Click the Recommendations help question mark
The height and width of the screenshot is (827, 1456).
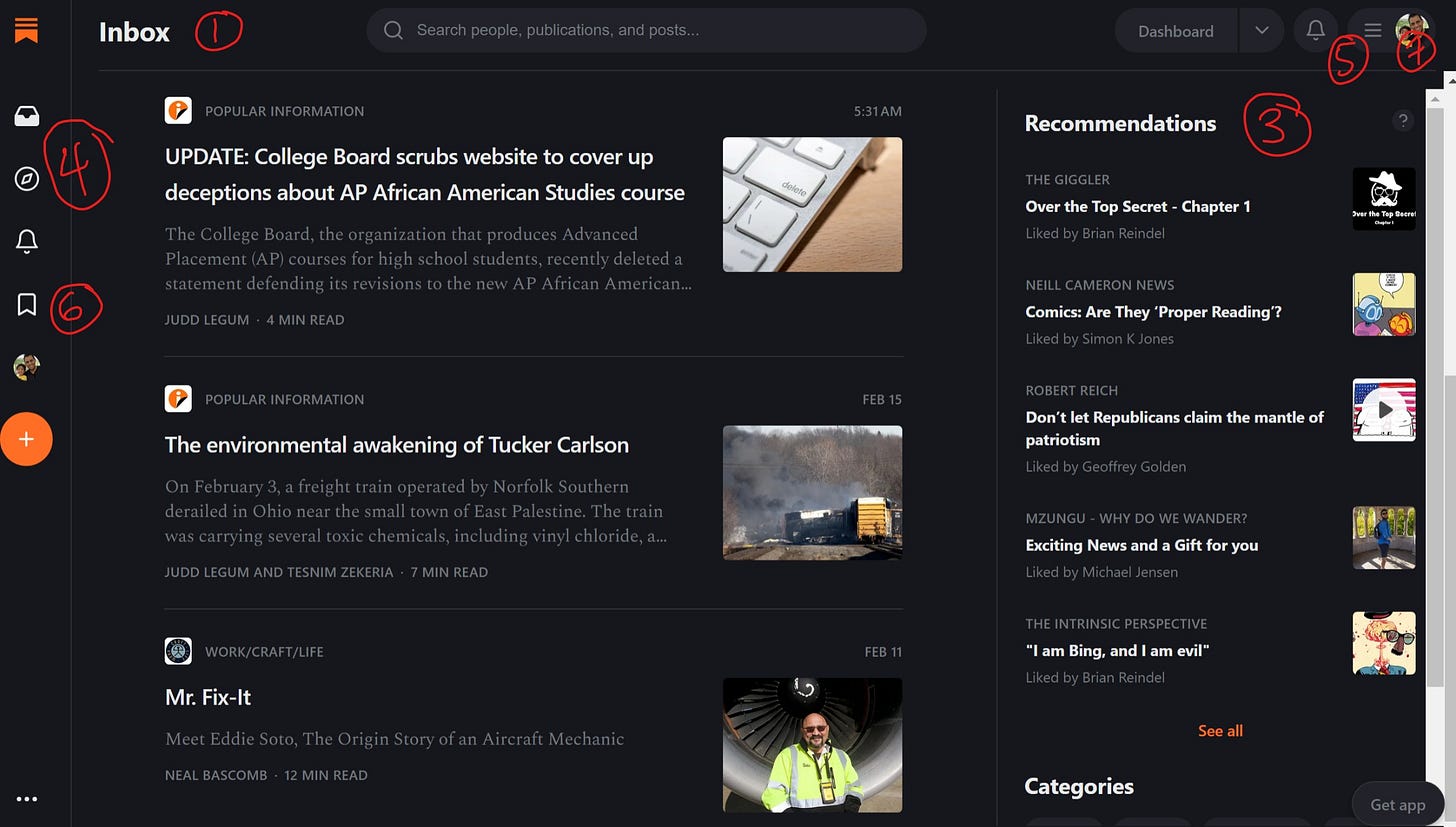pyautogui.click(x=1403, y=121)
